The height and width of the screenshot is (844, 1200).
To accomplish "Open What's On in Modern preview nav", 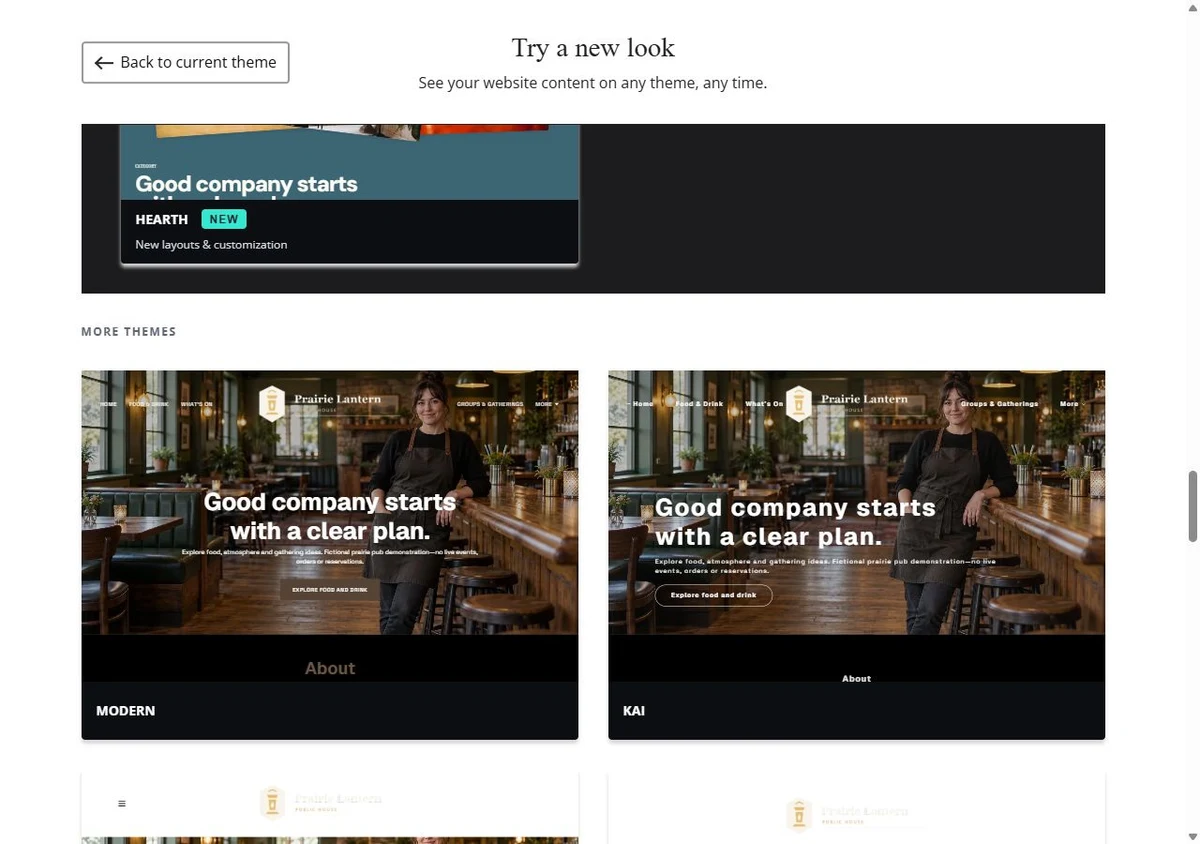I will pos(196,404).
